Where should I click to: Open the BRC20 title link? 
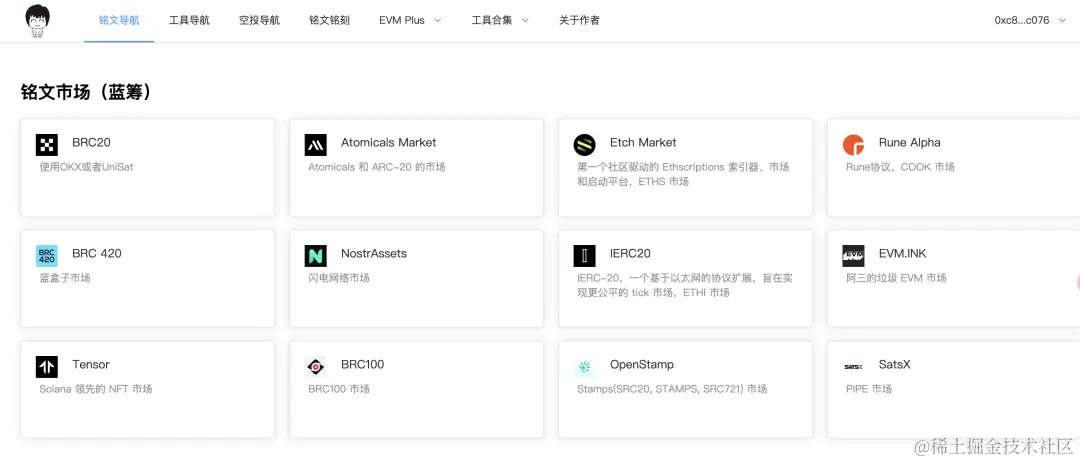pyautogui.click(x=92, y=143)
